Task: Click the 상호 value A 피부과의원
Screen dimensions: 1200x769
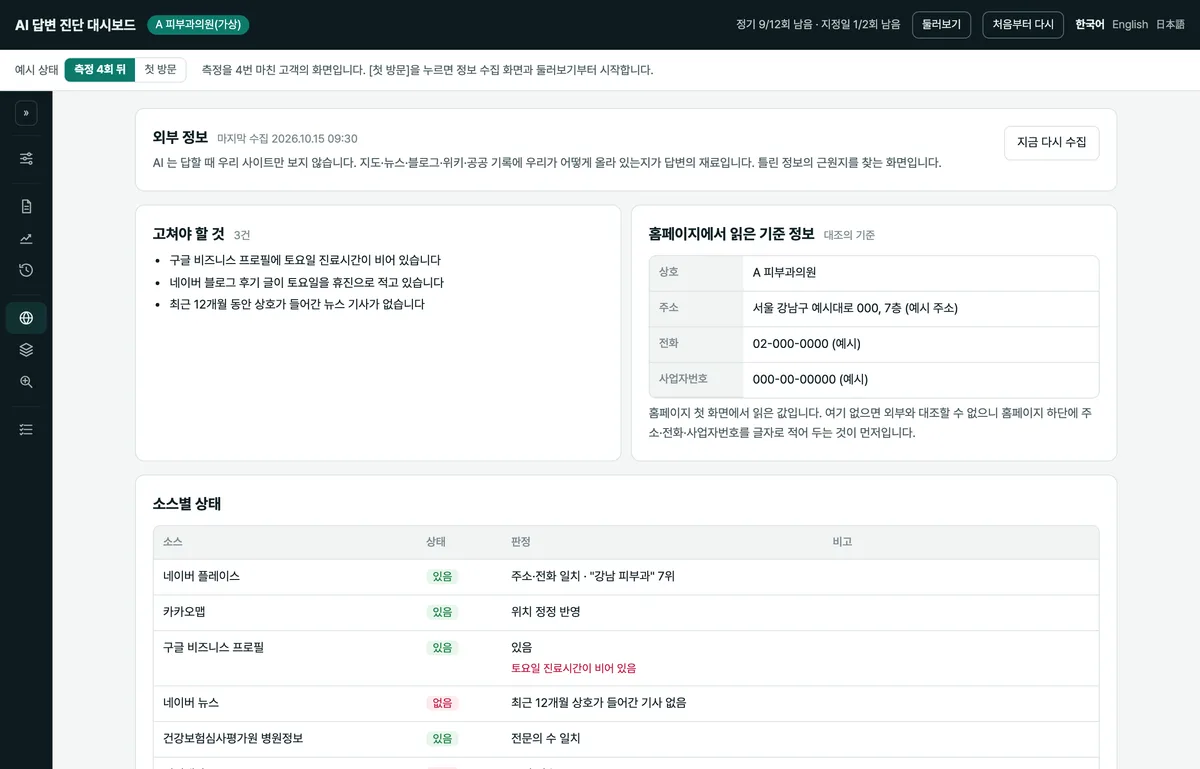Action: click(x=784, y=272)
